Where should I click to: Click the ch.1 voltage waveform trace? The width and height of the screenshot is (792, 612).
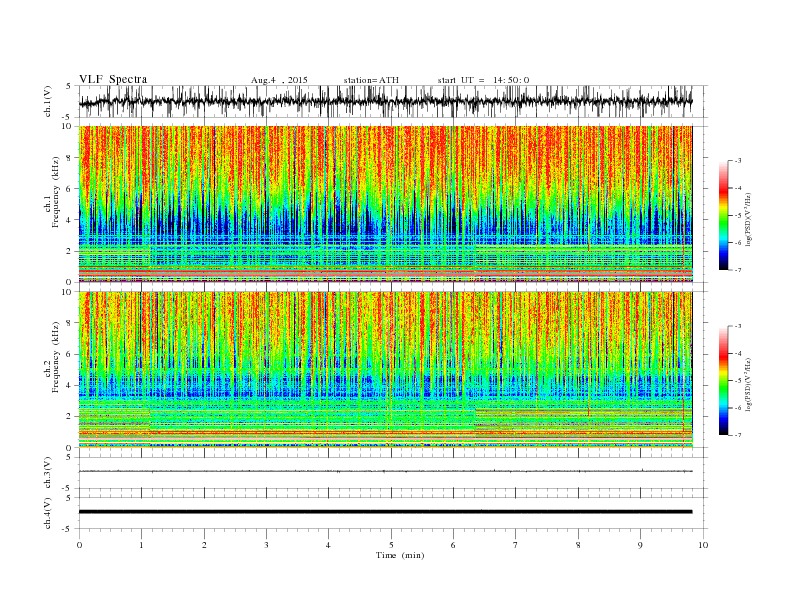click(x=385, y=101)
